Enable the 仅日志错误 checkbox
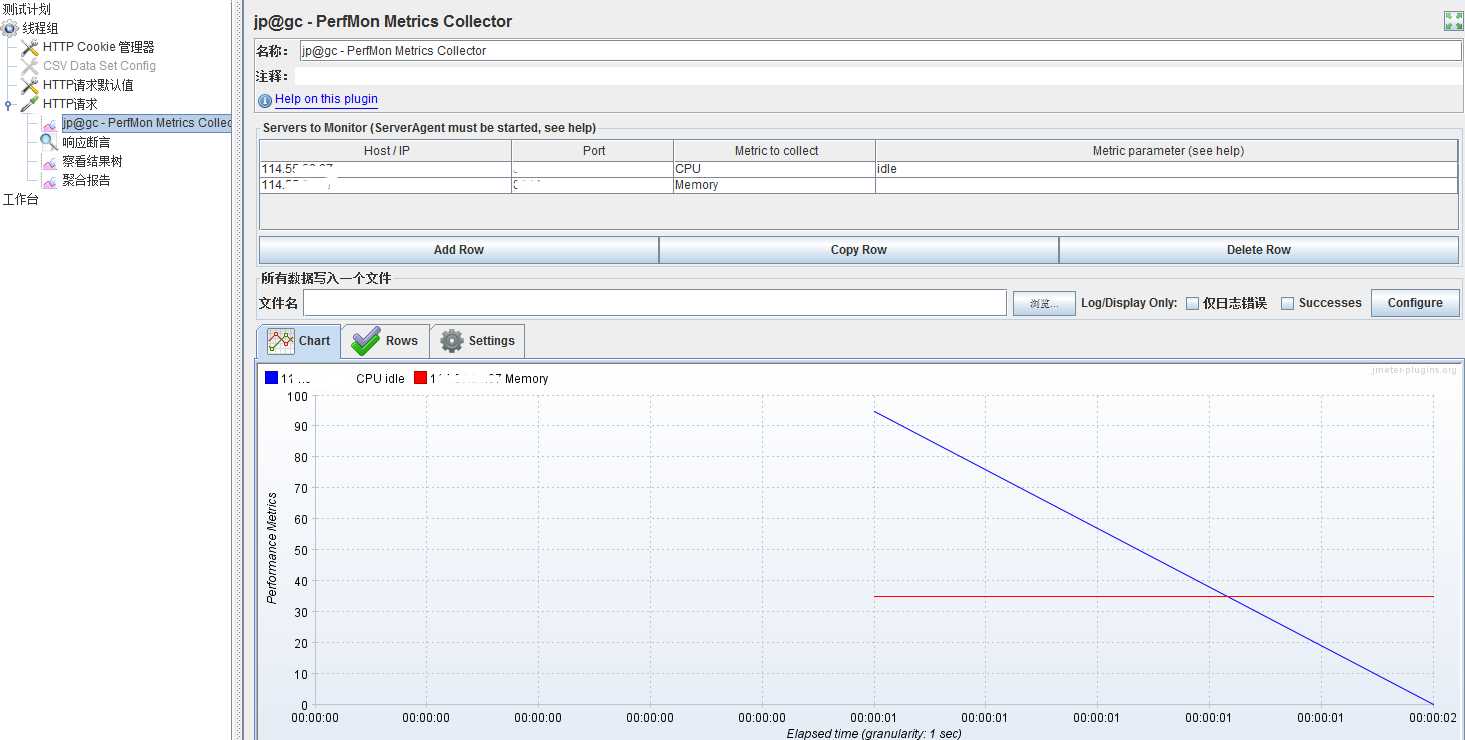The height and width of the screenshot is (740, 1465). [x=1192, y=303]
